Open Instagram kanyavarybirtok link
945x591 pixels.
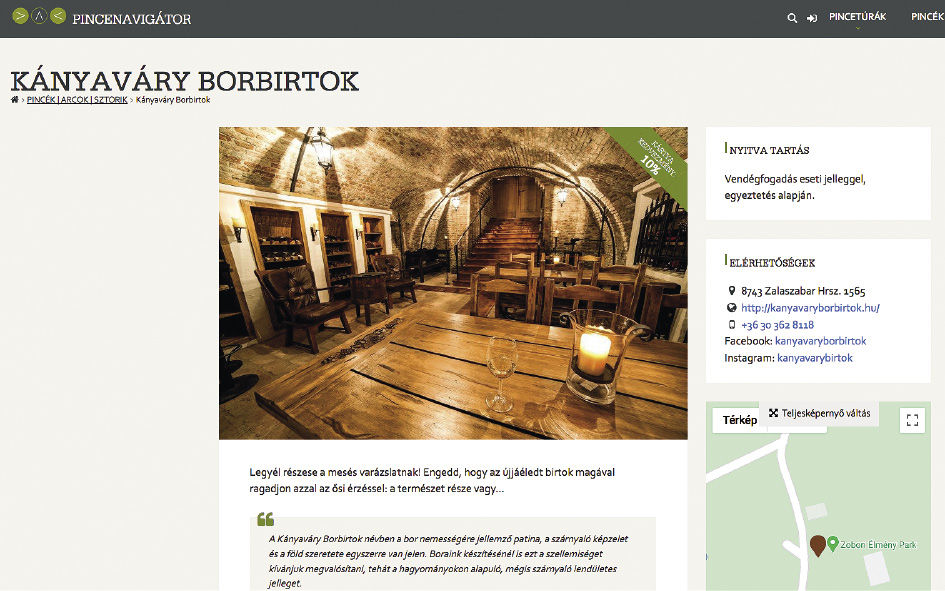coord(814,358)
